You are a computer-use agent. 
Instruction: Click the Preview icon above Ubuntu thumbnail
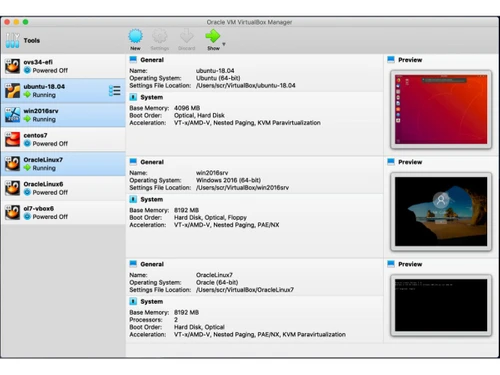click(391, 60)
